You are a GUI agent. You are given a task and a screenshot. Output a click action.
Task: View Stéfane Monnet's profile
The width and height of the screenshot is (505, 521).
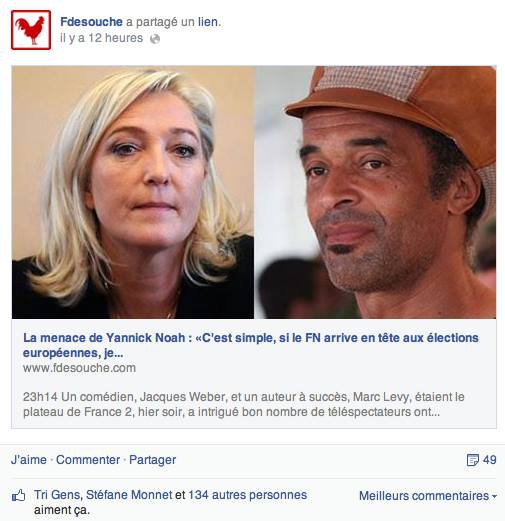click(129, 495)
